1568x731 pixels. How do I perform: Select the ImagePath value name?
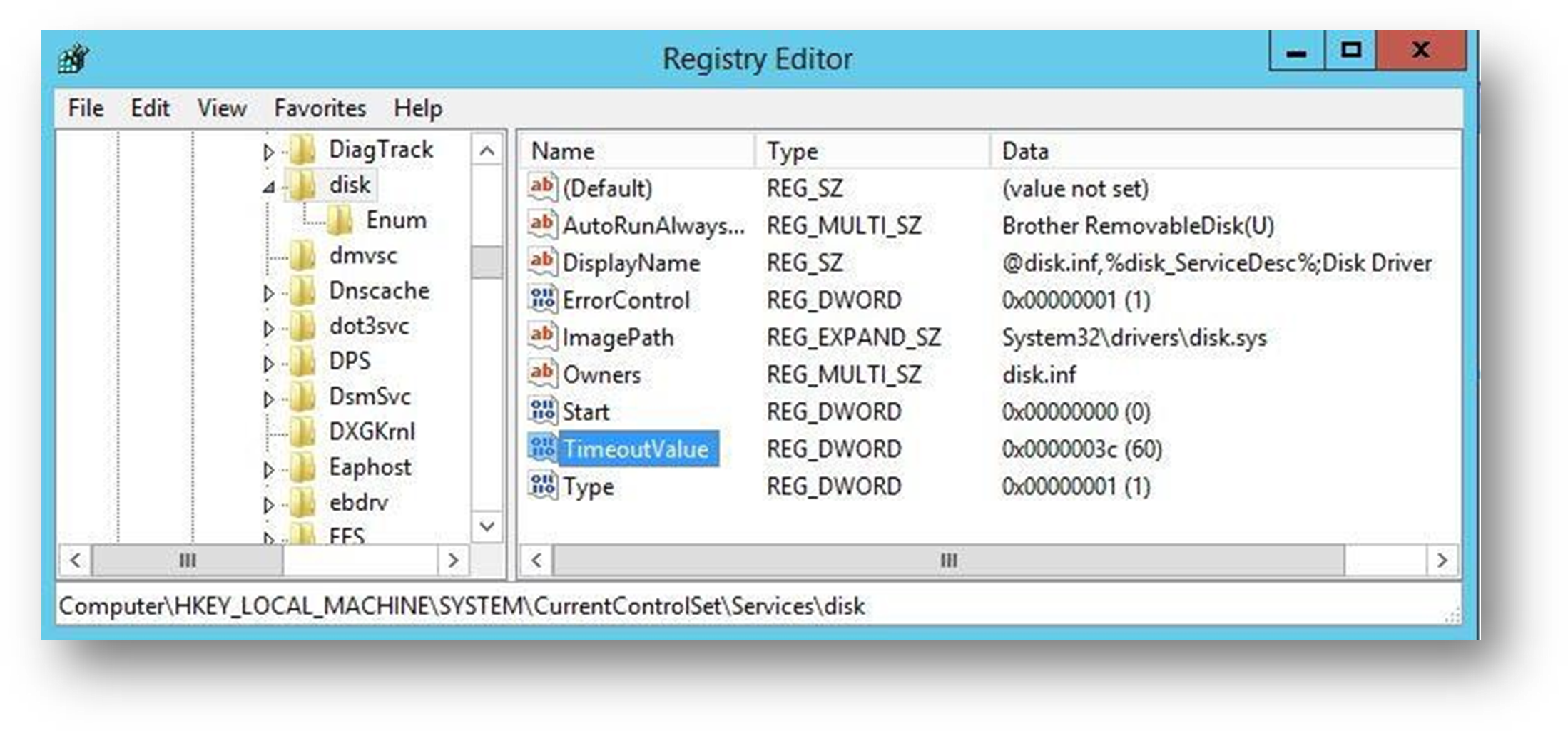click(618, 337)
